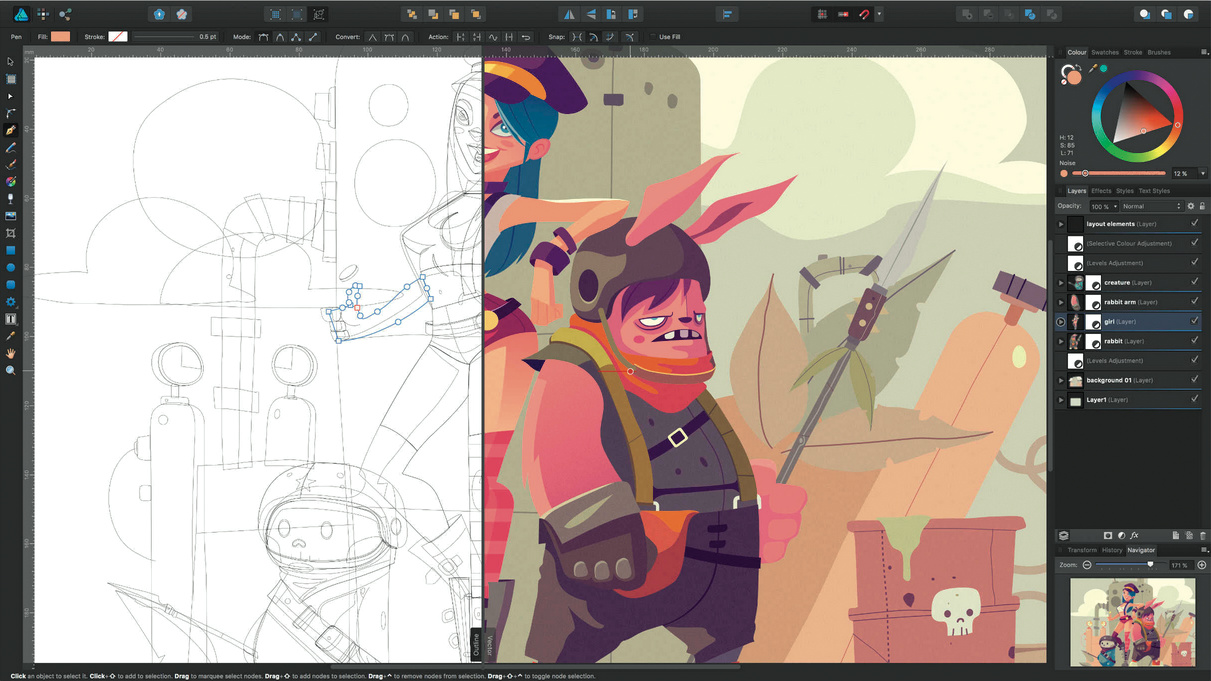Image resolution: width=1211 pixels, height=681 pixels.
Task: Click the Navigator preview thumbnail
Action: [x=1132, y=621]
